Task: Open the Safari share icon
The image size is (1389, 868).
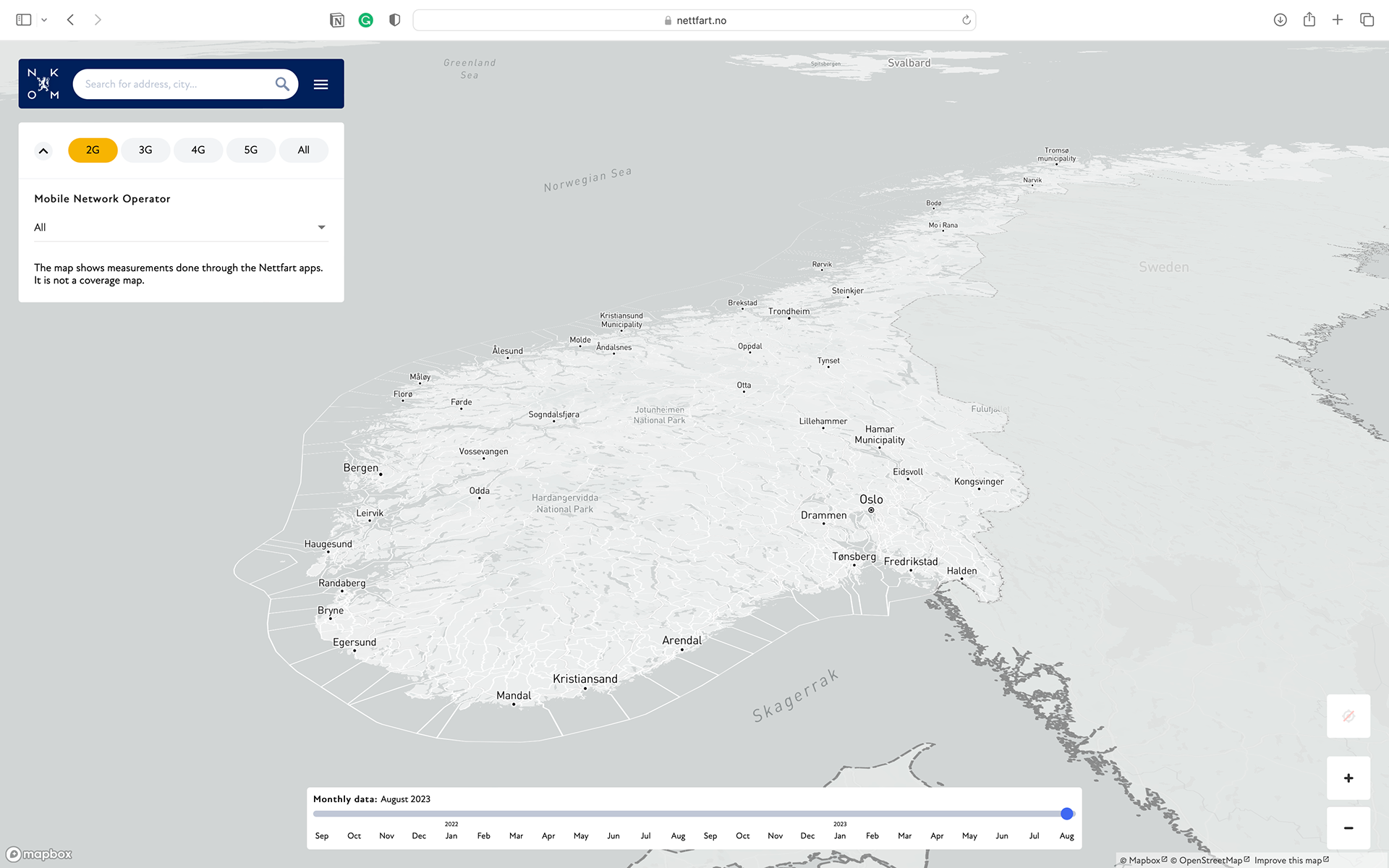Action: (1309, 20)
